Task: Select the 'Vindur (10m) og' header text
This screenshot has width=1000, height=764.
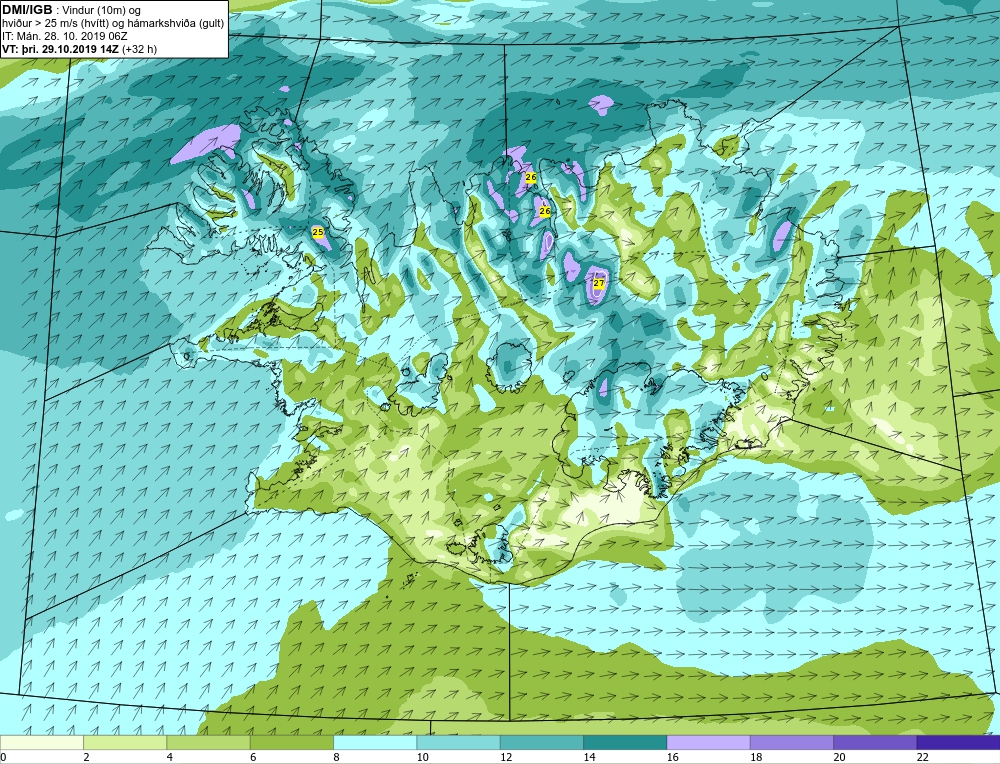Action: (x=101, y=10)
